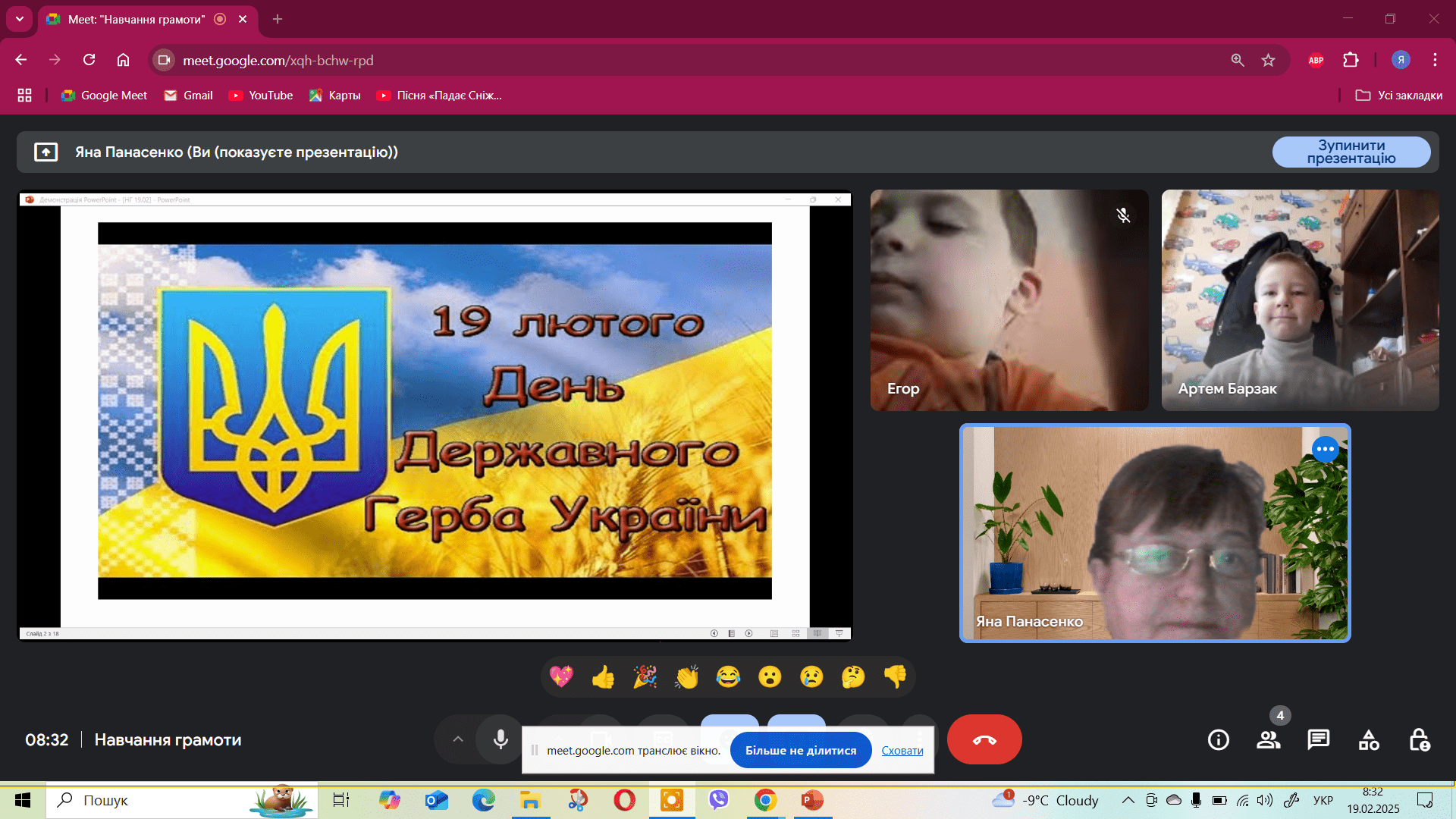Open the ABP Adblock extension
1456x819 pixels.
1316,60
